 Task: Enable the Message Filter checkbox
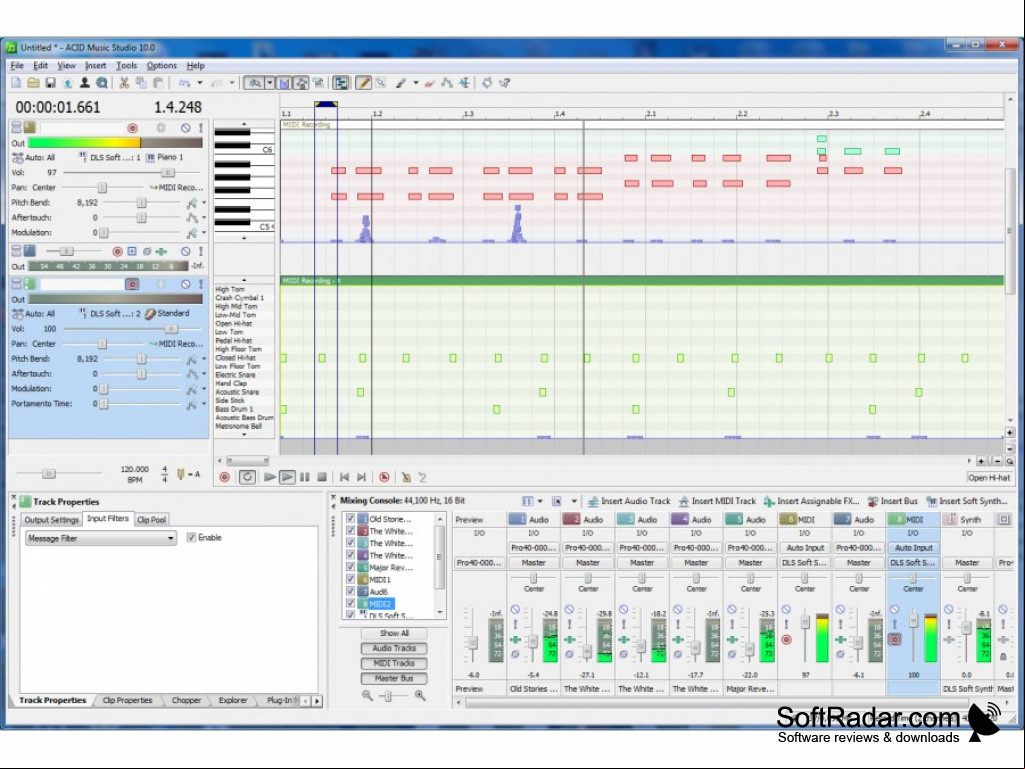[191, 538]
